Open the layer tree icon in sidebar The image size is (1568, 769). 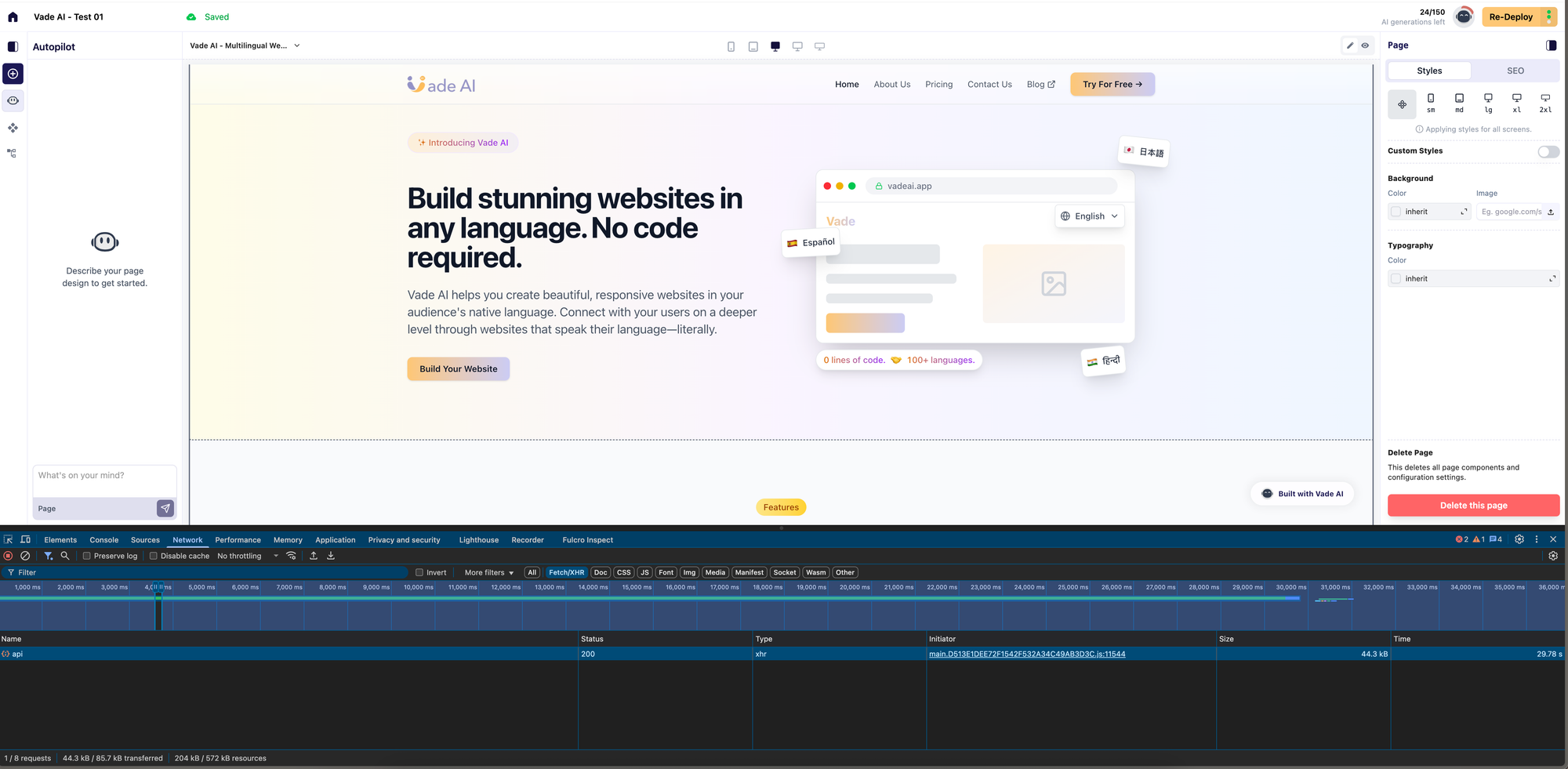(x=12, y=153)
